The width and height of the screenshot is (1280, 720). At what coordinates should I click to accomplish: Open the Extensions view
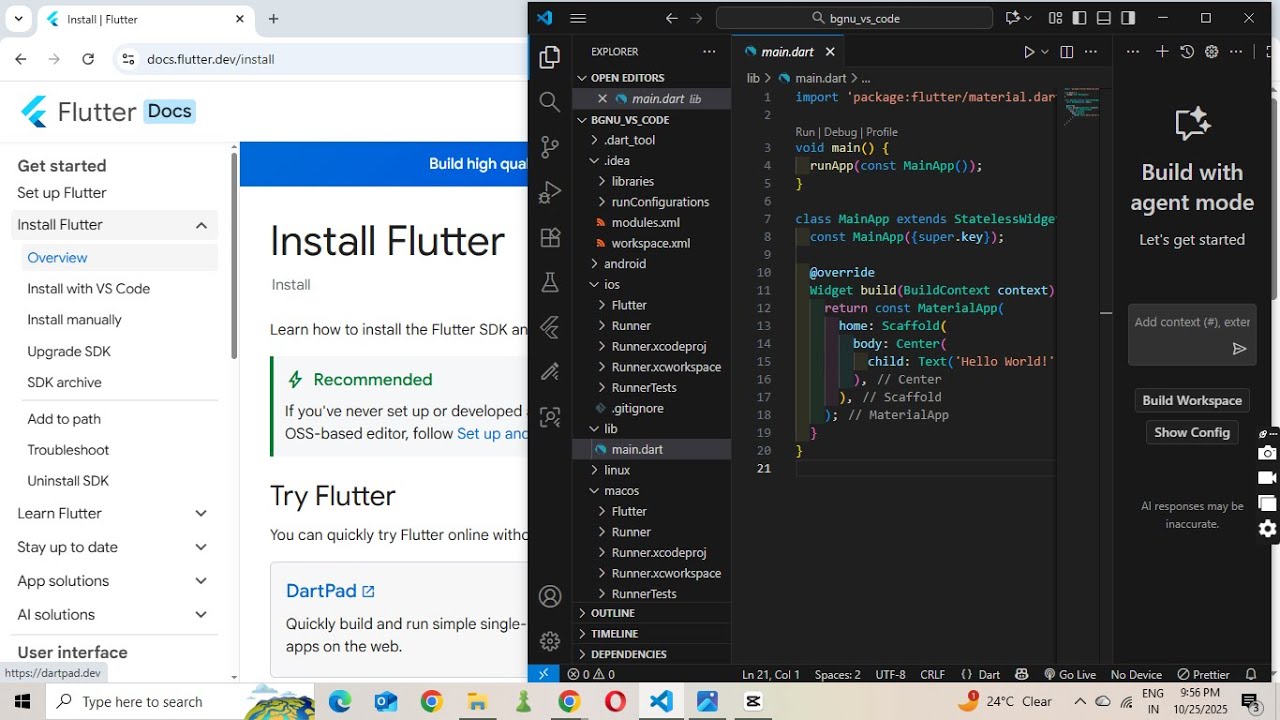pyautogui.click(x=549, y=237)
